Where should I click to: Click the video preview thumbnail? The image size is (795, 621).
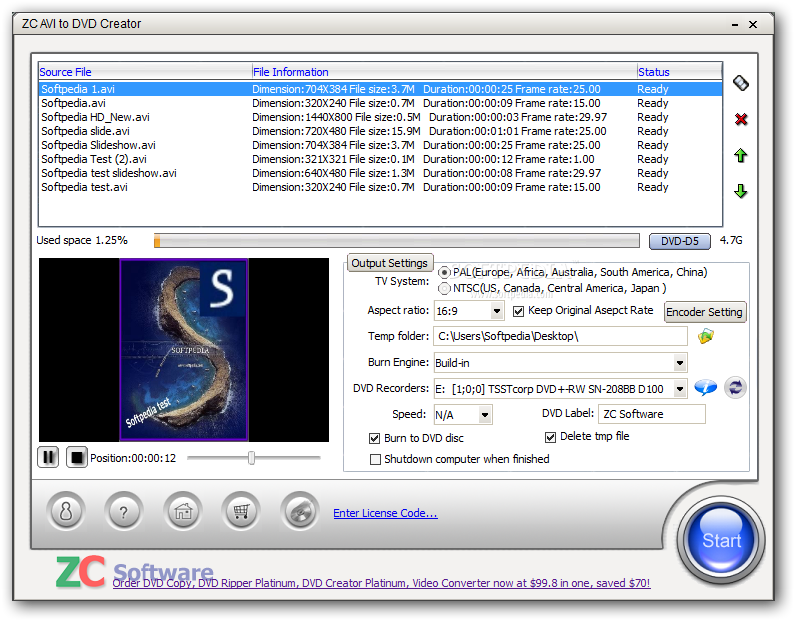(184, 350)
